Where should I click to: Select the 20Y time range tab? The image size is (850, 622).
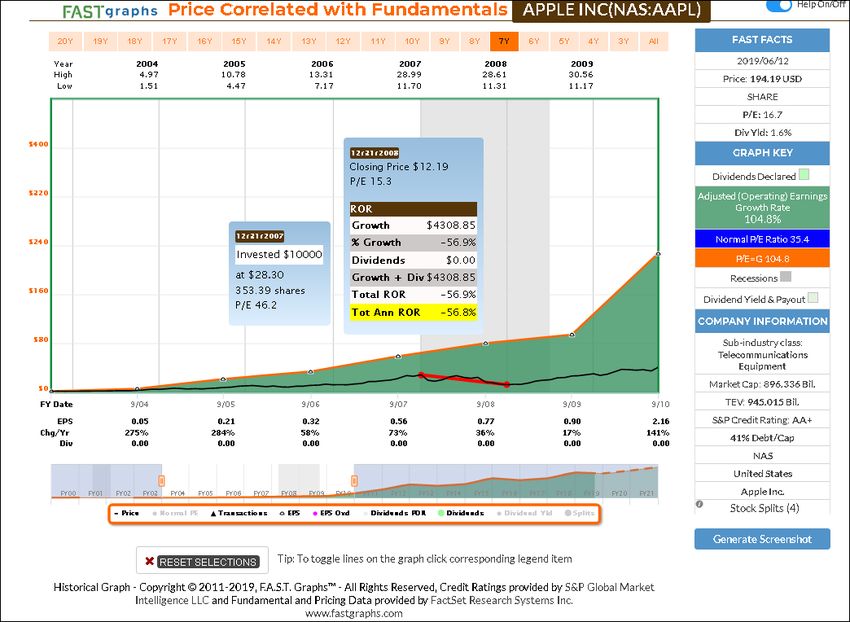point(66,41)
